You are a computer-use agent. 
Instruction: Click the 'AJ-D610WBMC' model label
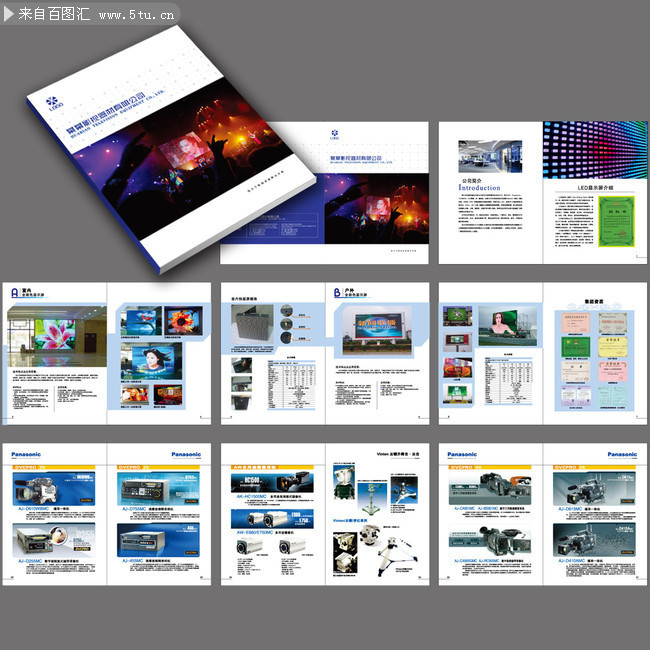(x=34, y=509)
